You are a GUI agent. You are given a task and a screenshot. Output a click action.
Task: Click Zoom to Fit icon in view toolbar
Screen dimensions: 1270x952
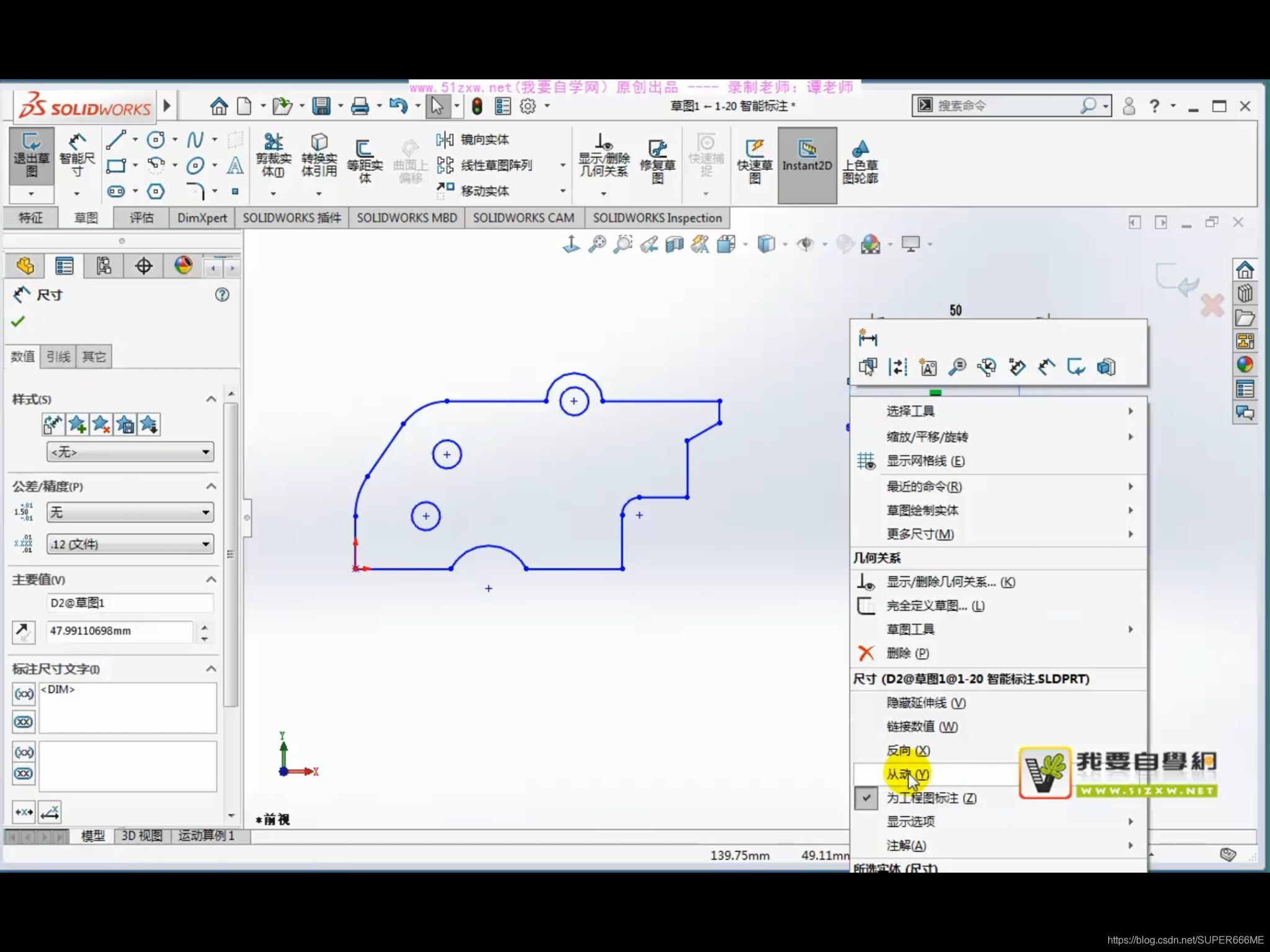click(x=597, y=244)
